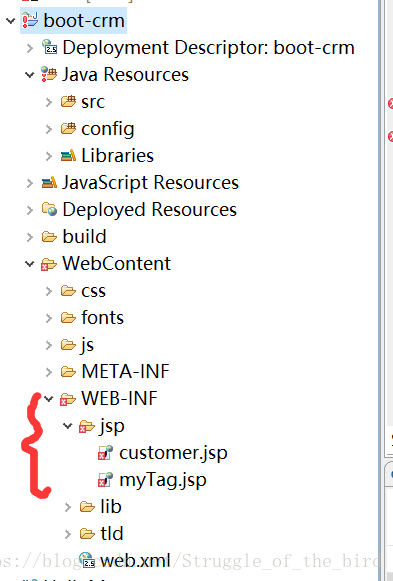
Task: Click the JavaScript Resources icon
Action: coord(49,182)
